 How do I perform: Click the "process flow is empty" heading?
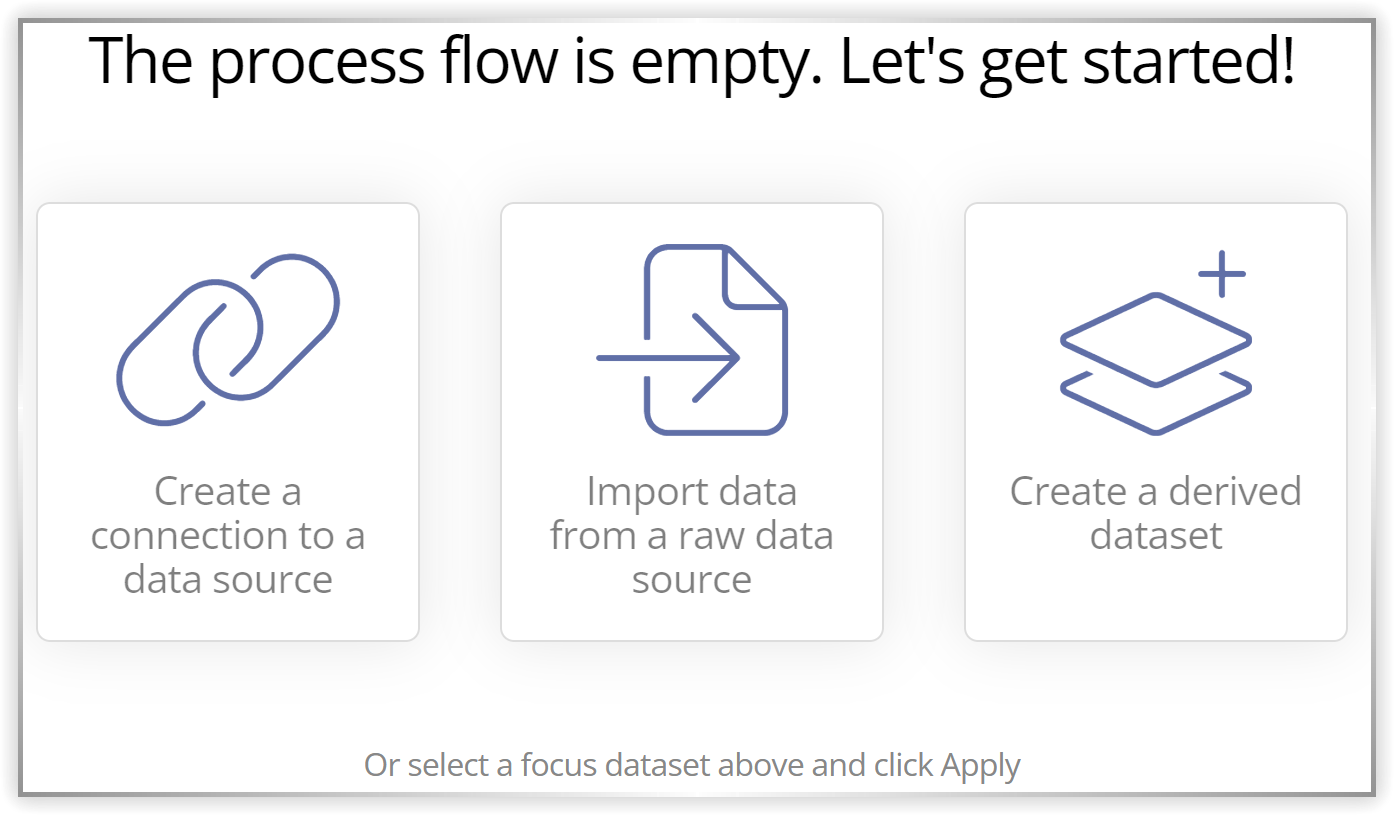(x=692, y=60)
